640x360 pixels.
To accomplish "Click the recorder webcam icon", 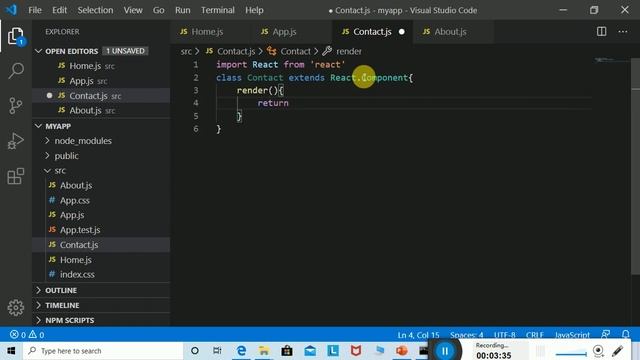I will click(598, 351).
